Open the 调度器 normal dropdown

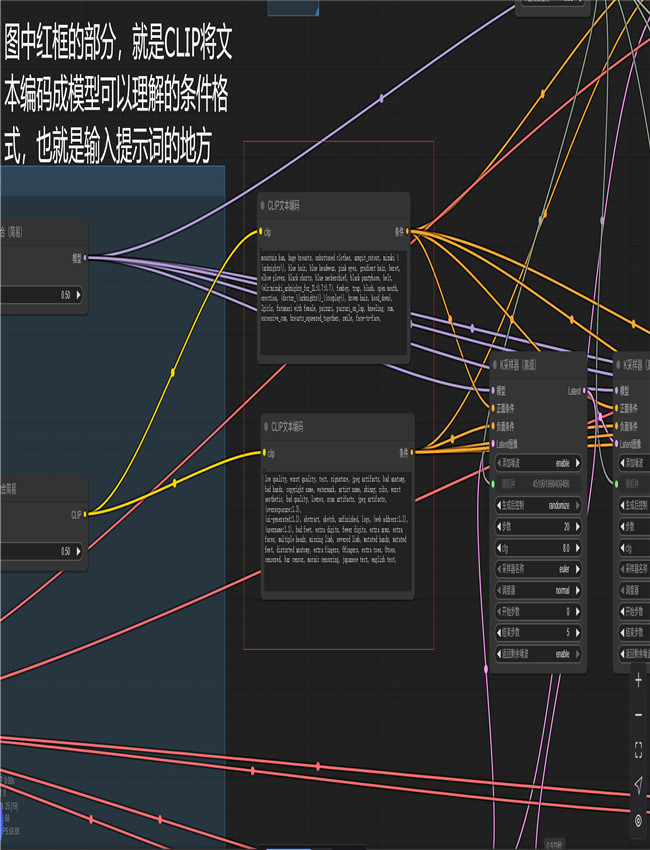(539, 590)
